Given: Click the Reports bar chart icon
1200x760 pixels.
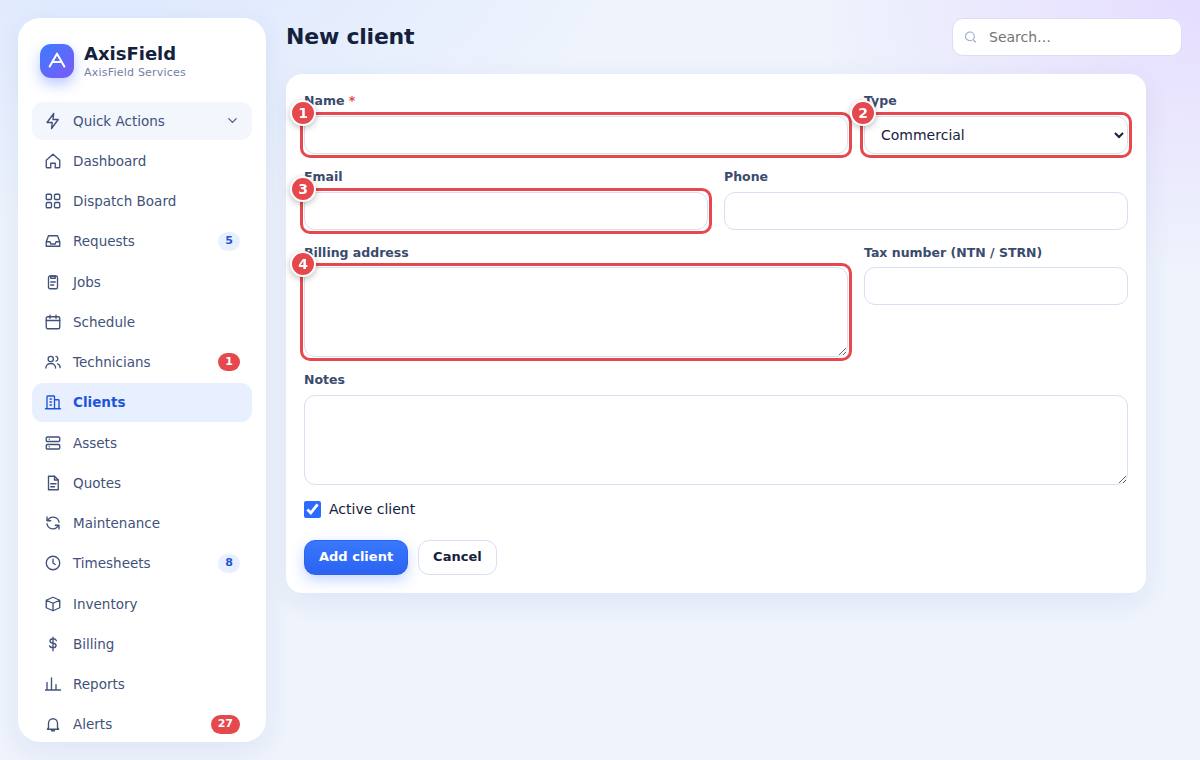Looking at the screenshot, I should [53, 684].
